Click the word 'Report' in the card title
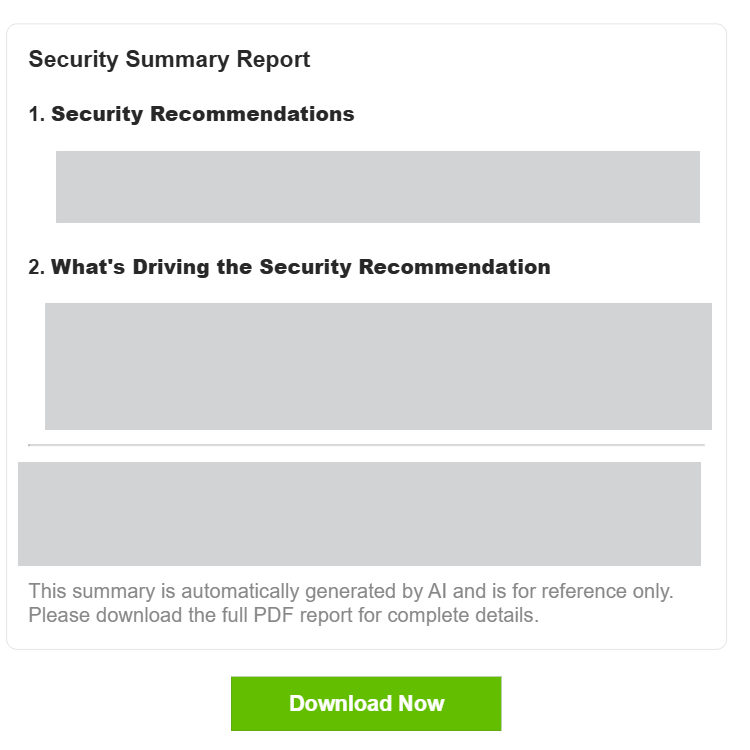750x750 pixels. point(273,60)
